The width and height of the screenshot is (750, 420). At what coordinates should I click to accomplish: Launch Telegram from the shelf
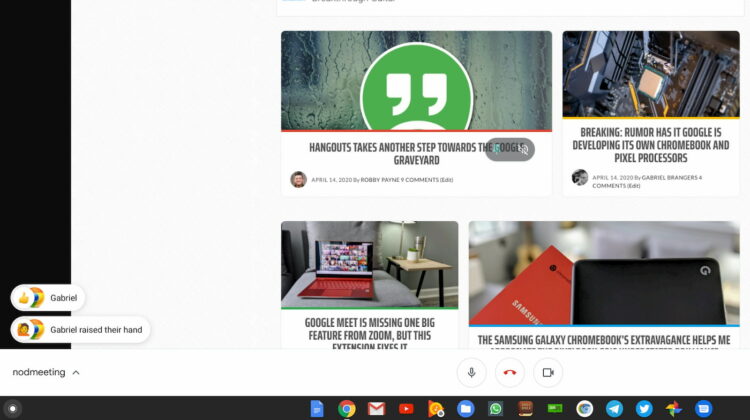[614, 408]
